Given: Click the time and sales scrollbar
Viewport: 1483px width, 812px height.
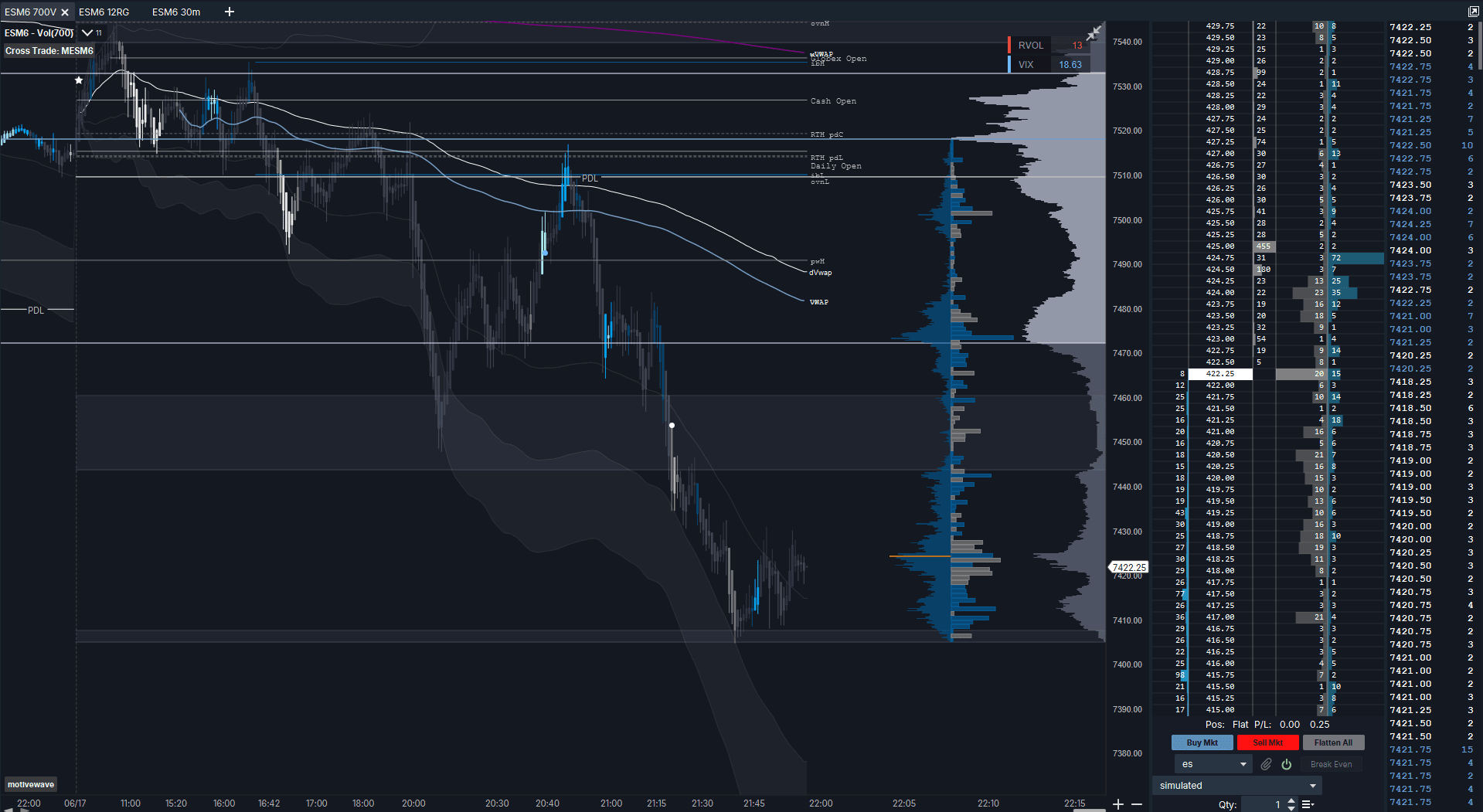Looking at the screenshot, I should (1479, 46).
